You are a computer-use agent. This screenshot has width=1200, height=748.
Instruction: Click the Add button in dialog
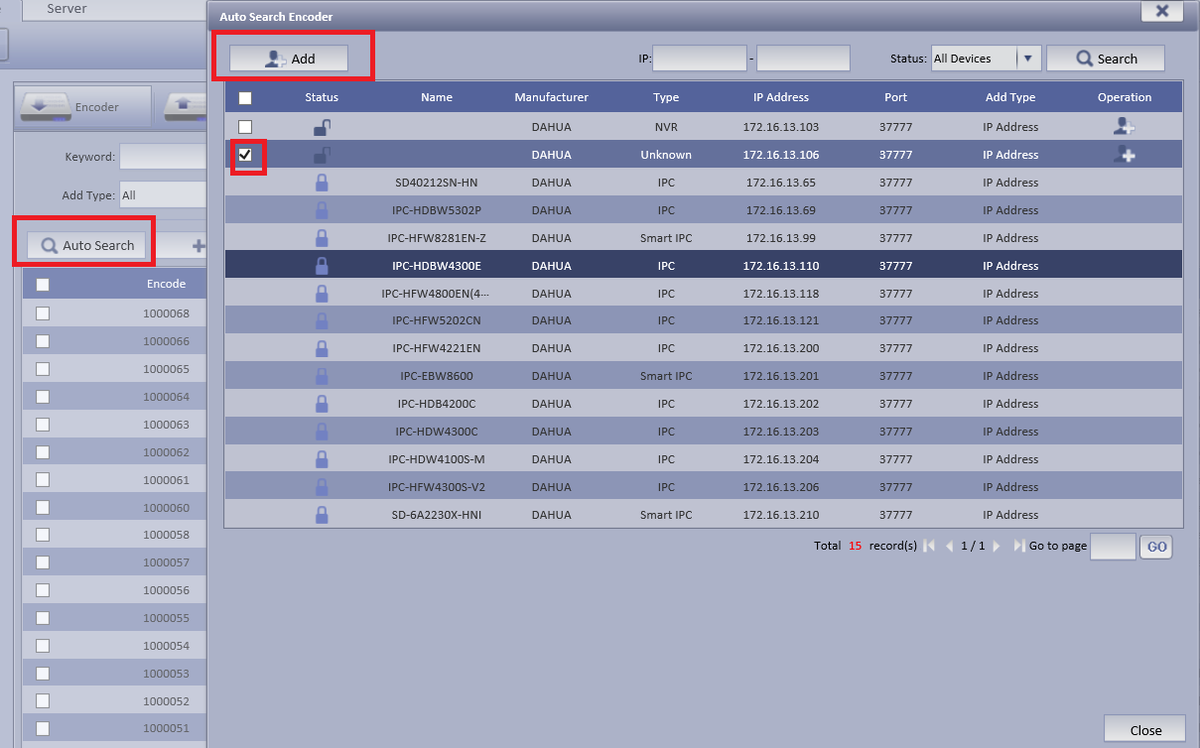click(289, 58)
